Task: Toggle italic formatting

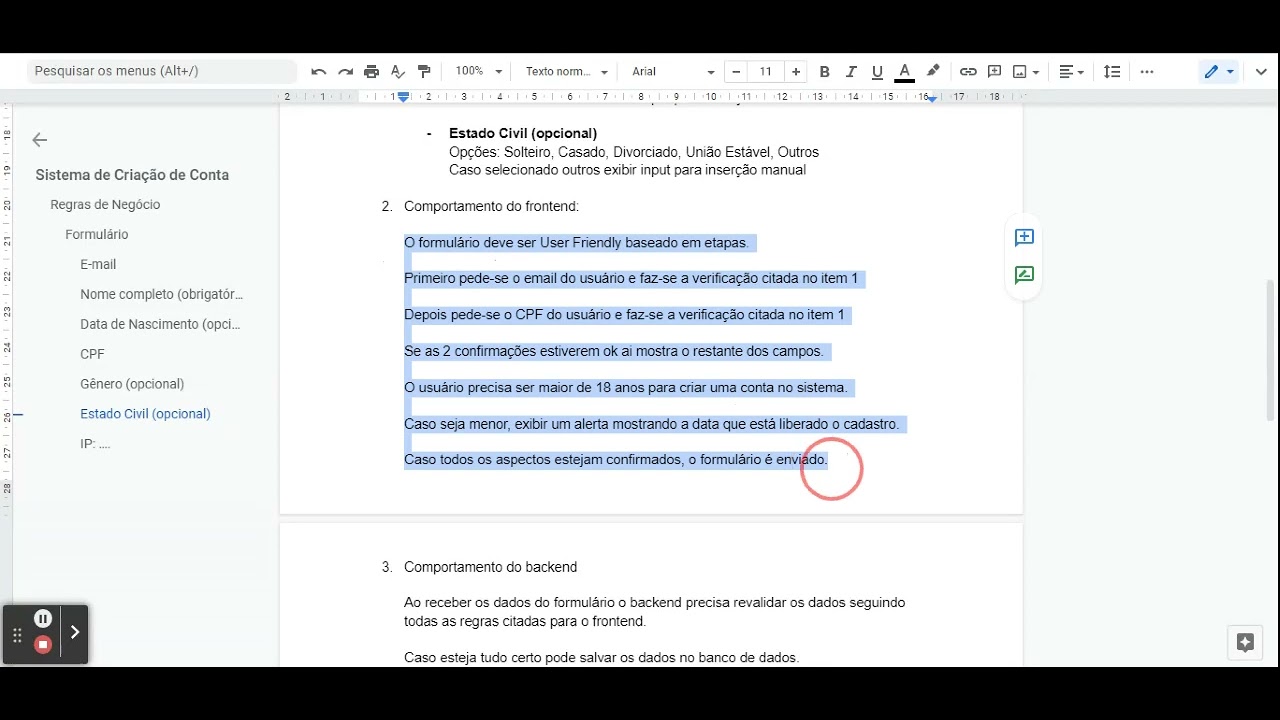Action: click(851, 71)
